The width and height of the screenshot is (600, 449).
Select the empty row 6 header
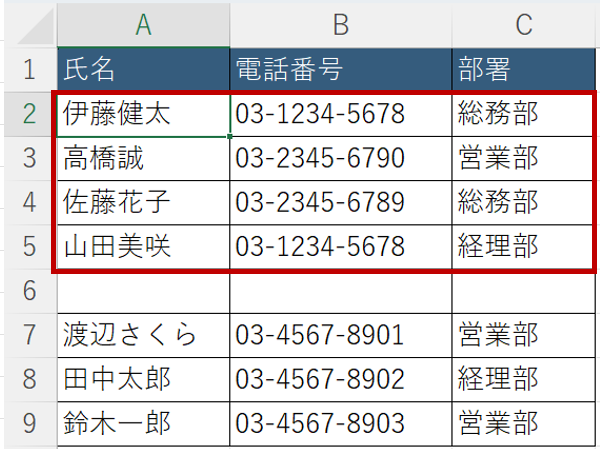(x=28, y=291)
